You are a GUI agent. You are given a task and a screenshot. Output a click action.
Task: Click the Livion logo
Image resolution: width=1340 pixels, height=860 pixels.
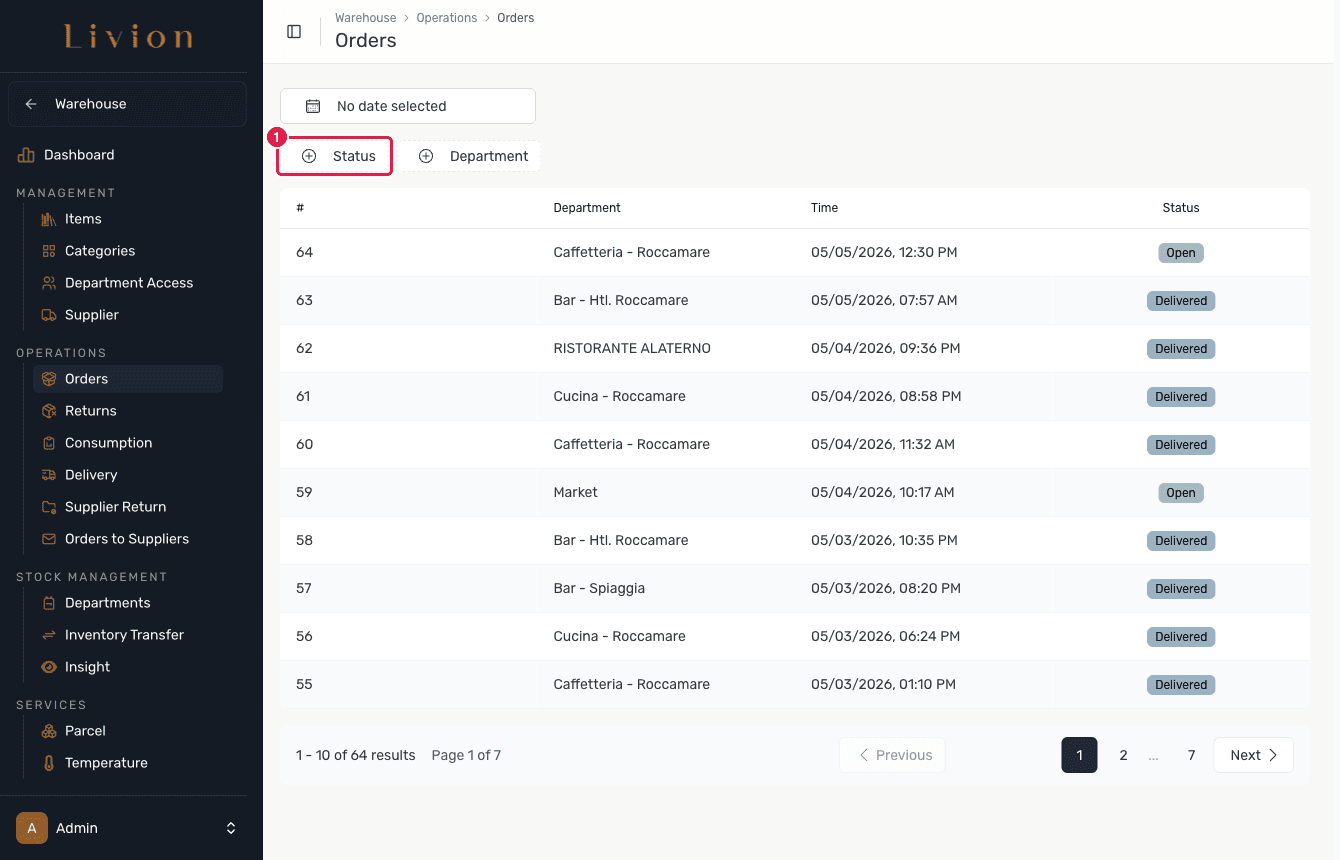pyautogui.click(x=129, y=37)
